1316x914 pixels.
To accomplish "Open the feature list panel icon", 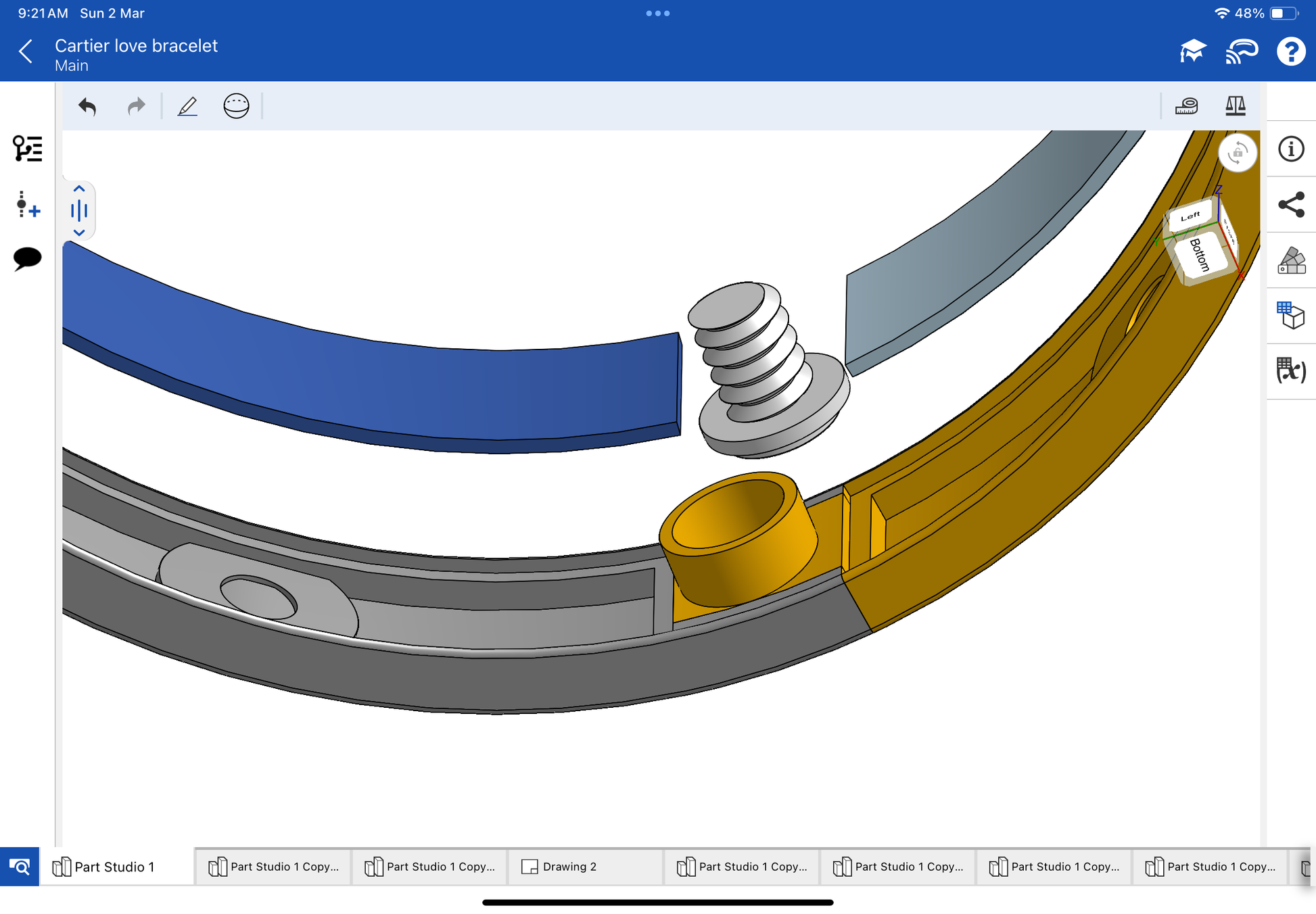I will click(x=28, y=149).
